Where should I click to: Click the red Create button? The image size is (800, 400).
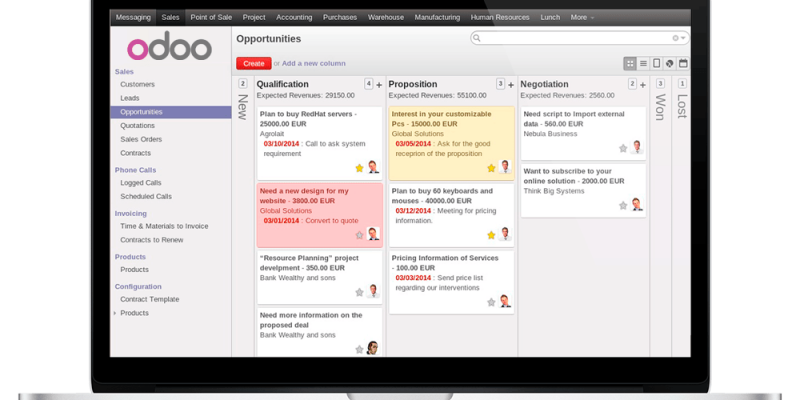(254, 63)
